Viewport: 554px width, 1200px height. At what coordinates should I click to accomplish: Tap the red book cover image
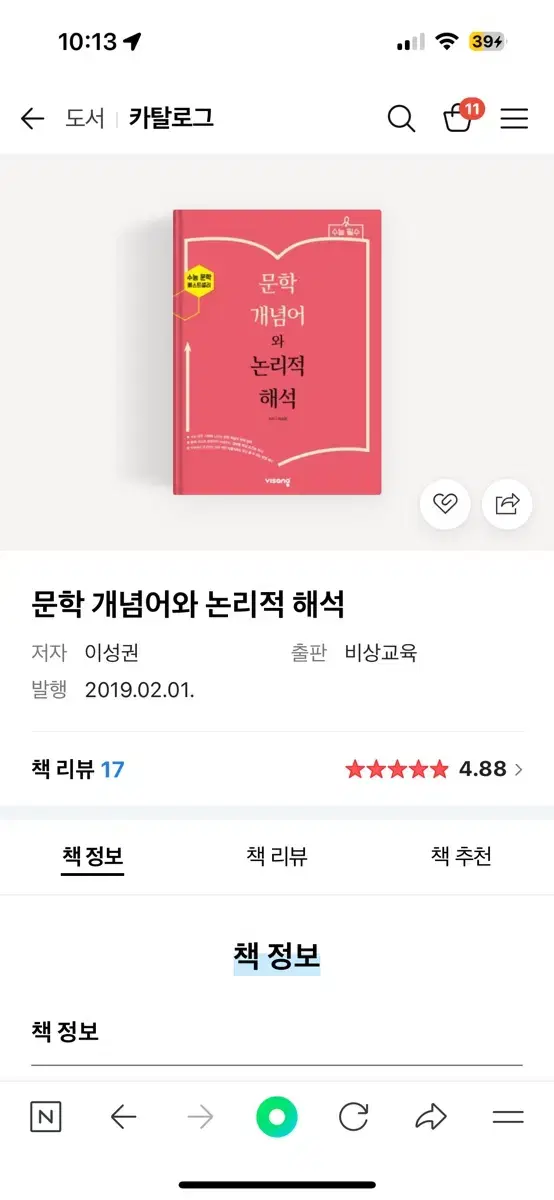pos(277,352)
